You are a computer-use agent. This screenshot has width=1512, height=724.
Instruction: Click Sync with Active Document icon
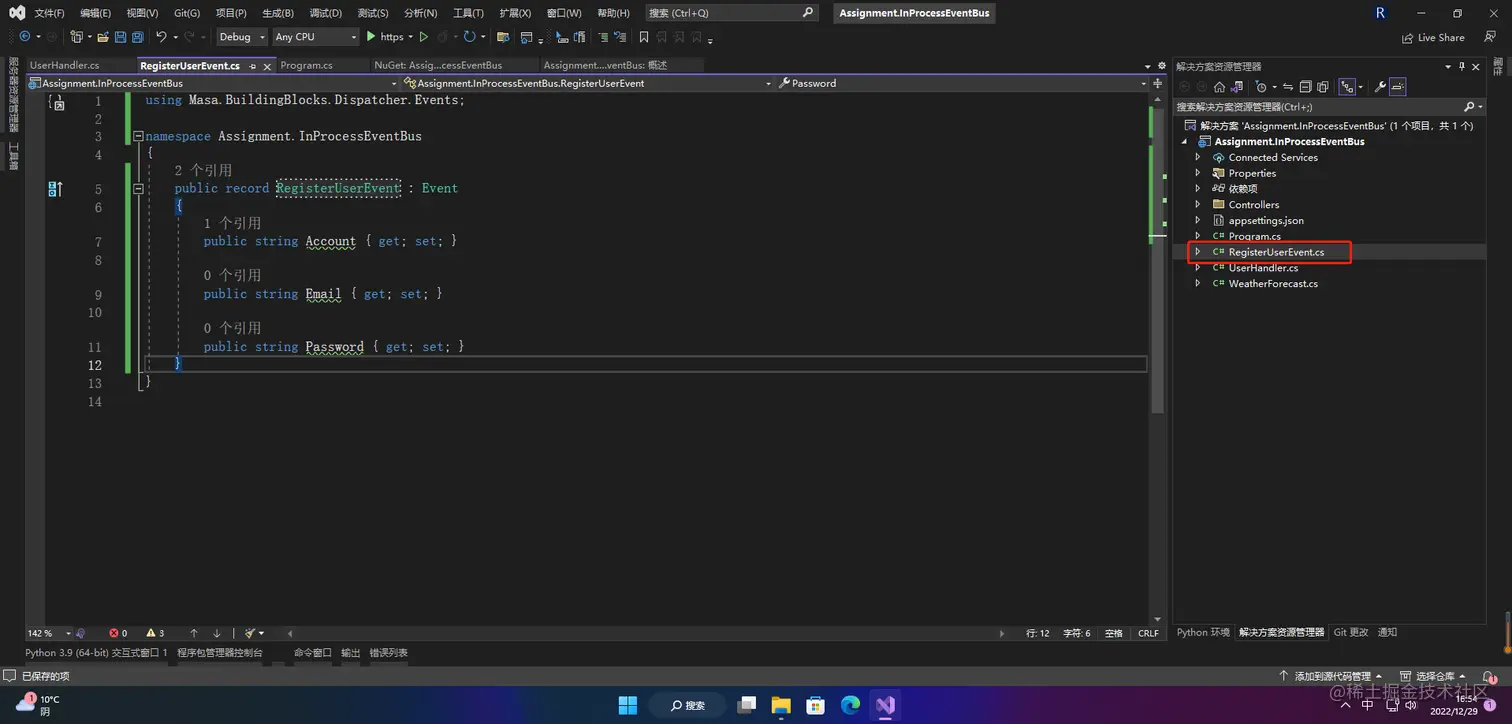1288,87
